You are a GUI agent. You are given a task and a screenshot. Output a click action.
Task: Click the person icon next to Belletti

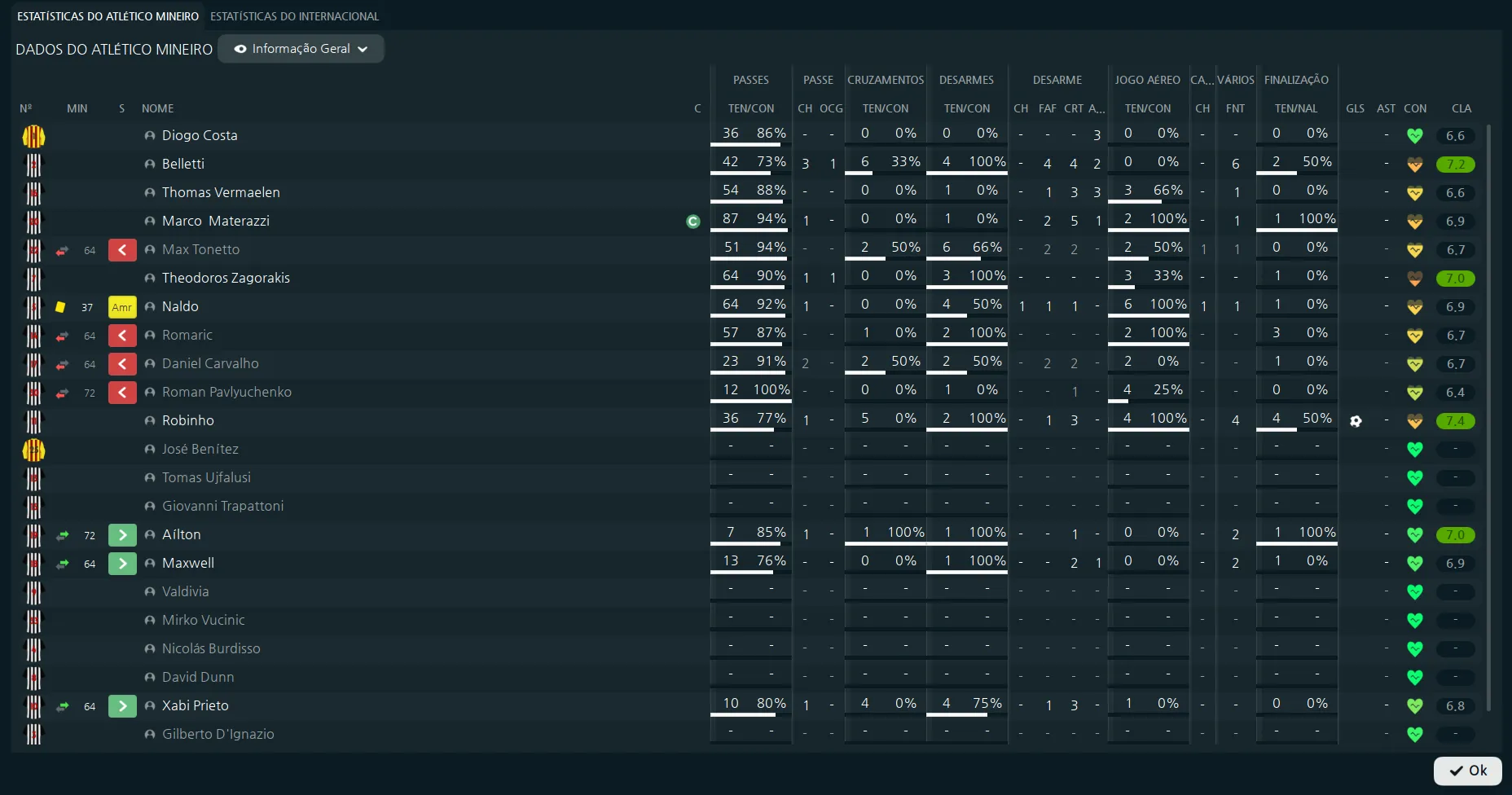point(150,165)
